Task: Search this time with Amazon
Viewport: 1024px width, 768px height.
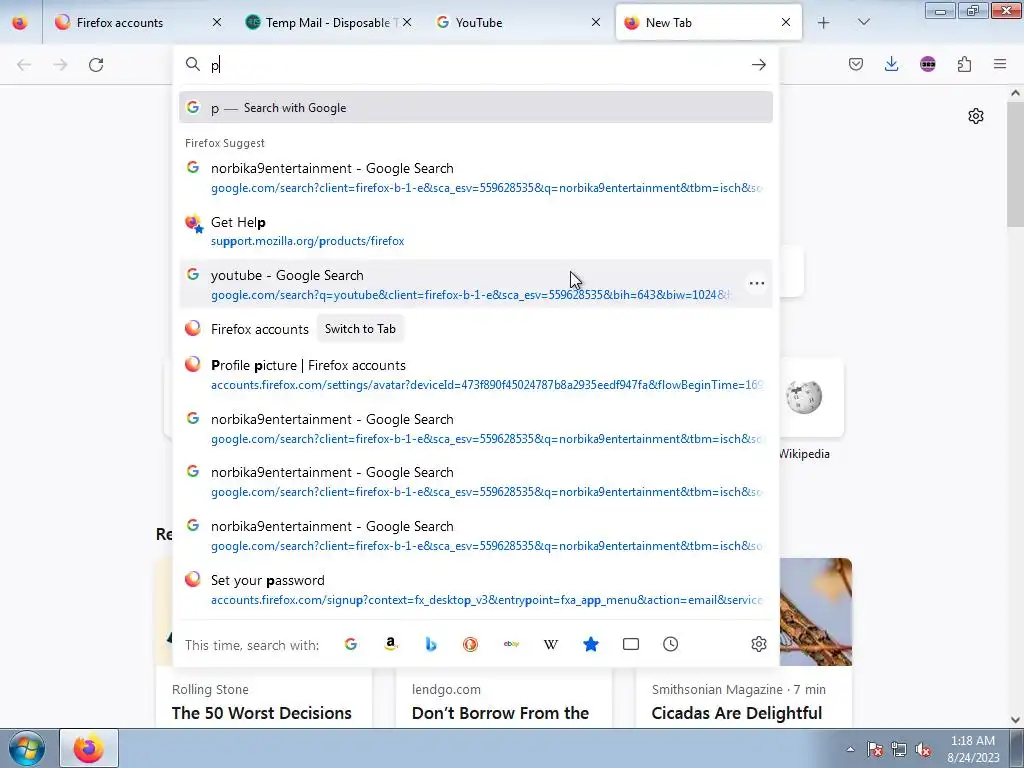Action: 391,645
